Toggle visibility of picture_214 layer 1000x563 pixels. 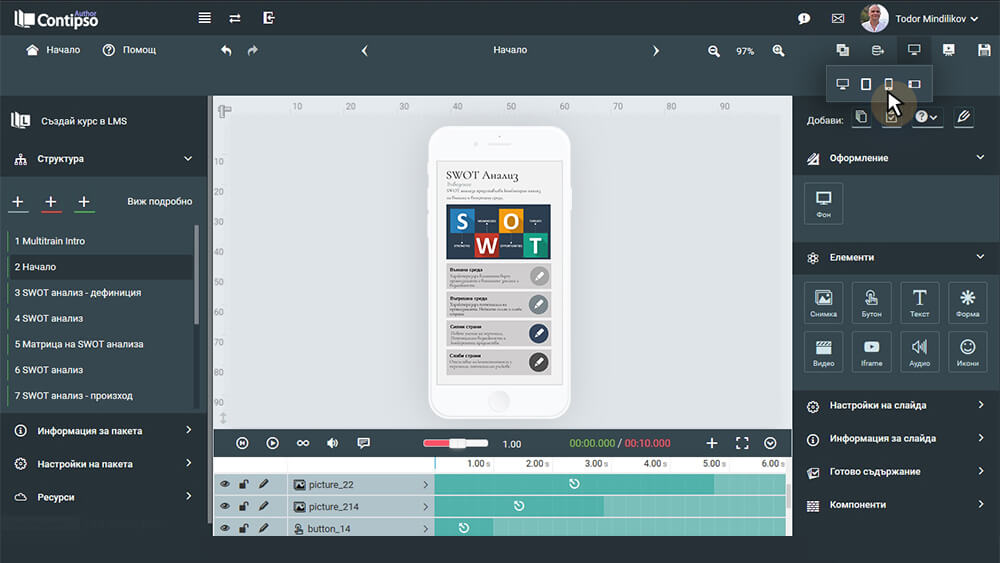pyautogui.click(x=224, y=506)
